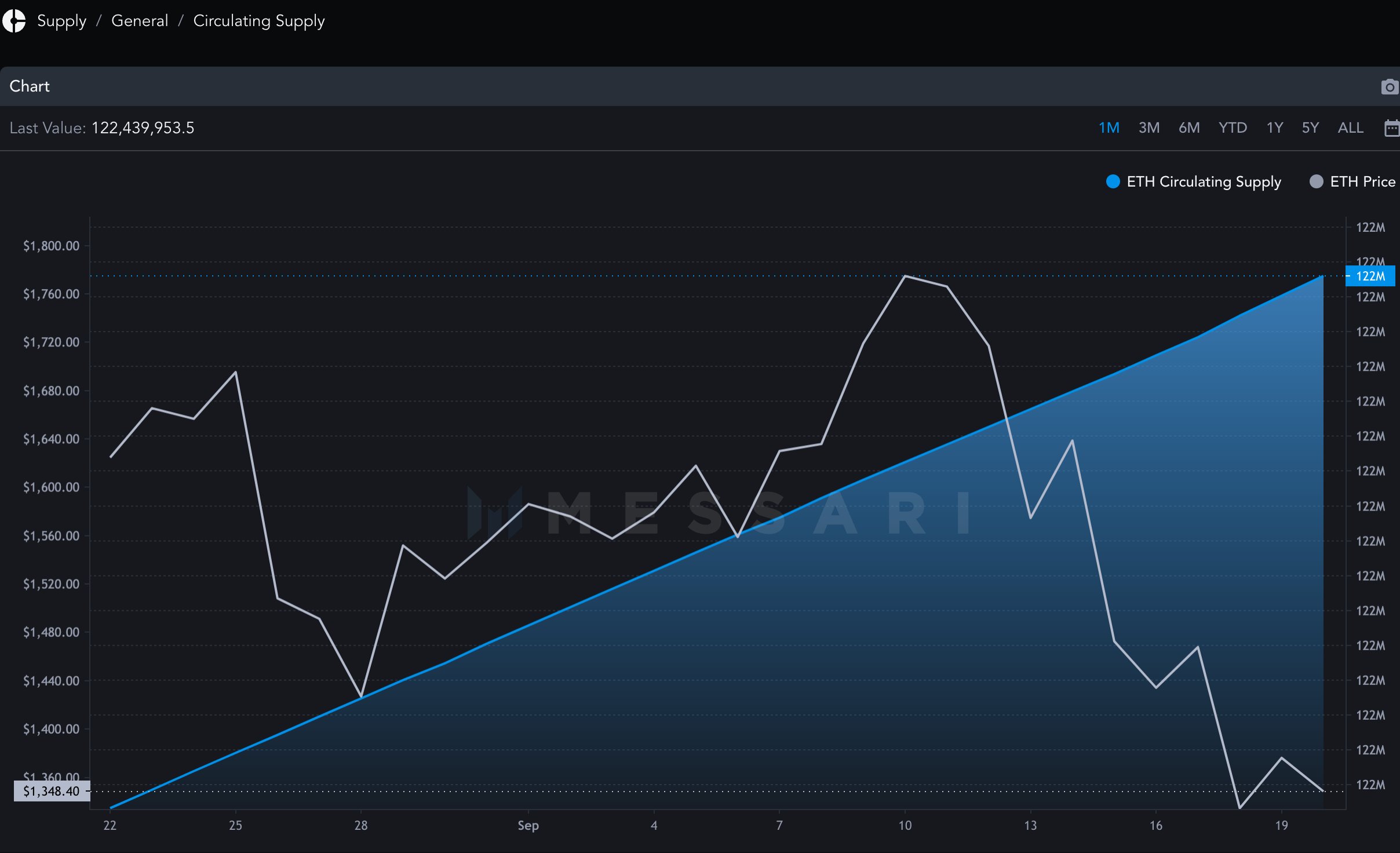Go to General breadcrumb category
This screenshot has height=853, width=1400.
[140, 21]
